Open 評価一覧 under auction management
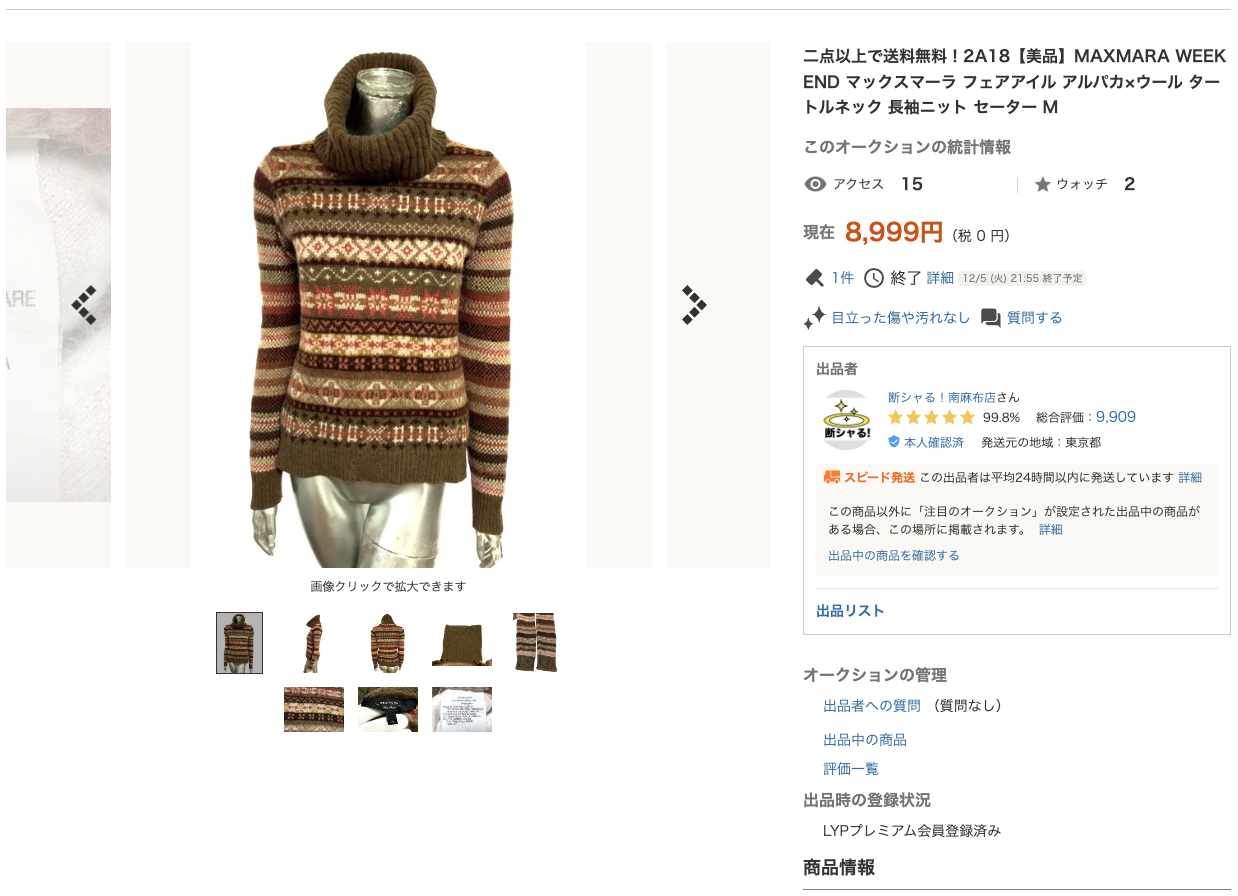This screenshot has width=1238, height=896. (x=851, y=769)
